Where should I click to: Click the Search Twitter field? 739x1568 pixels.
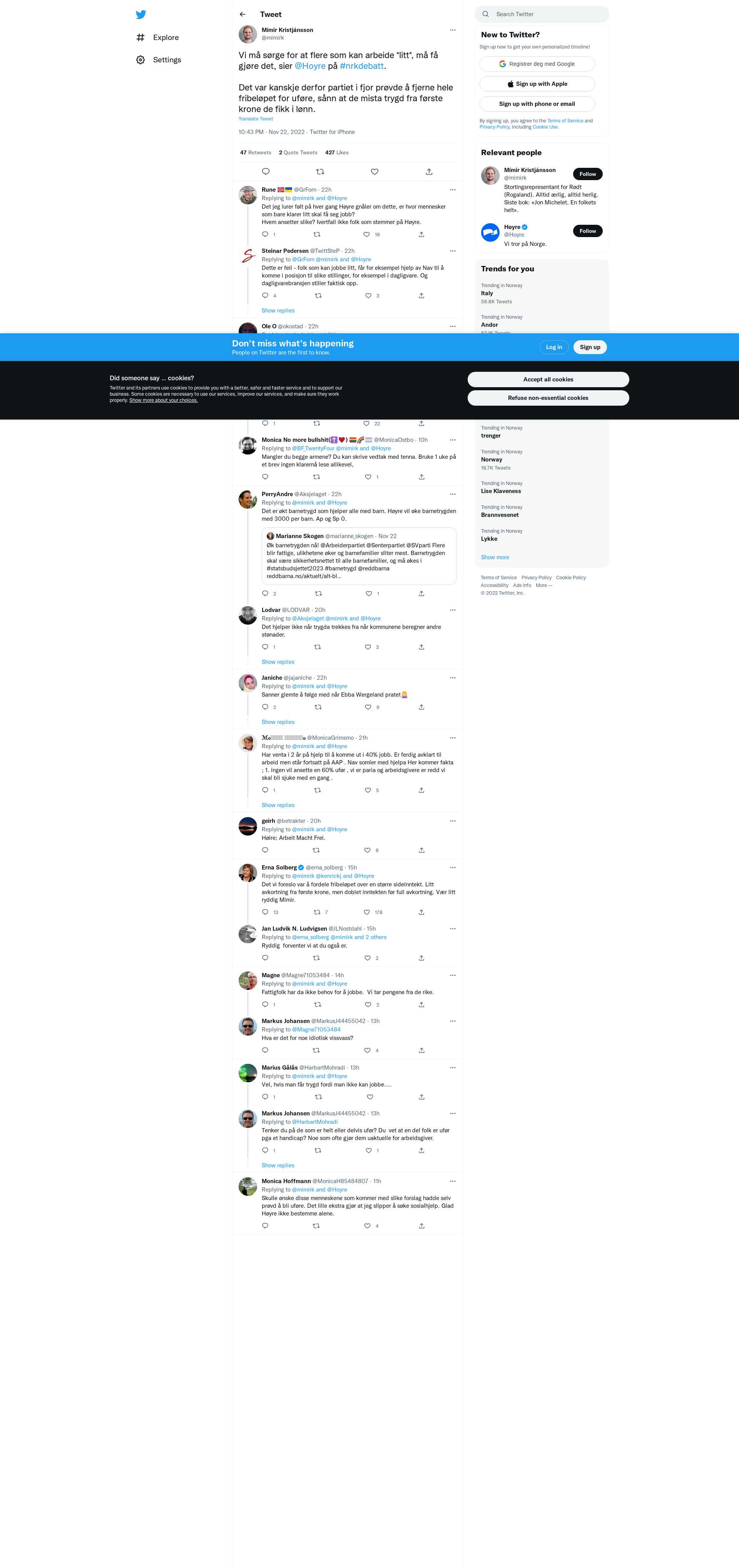click(542, 14)
